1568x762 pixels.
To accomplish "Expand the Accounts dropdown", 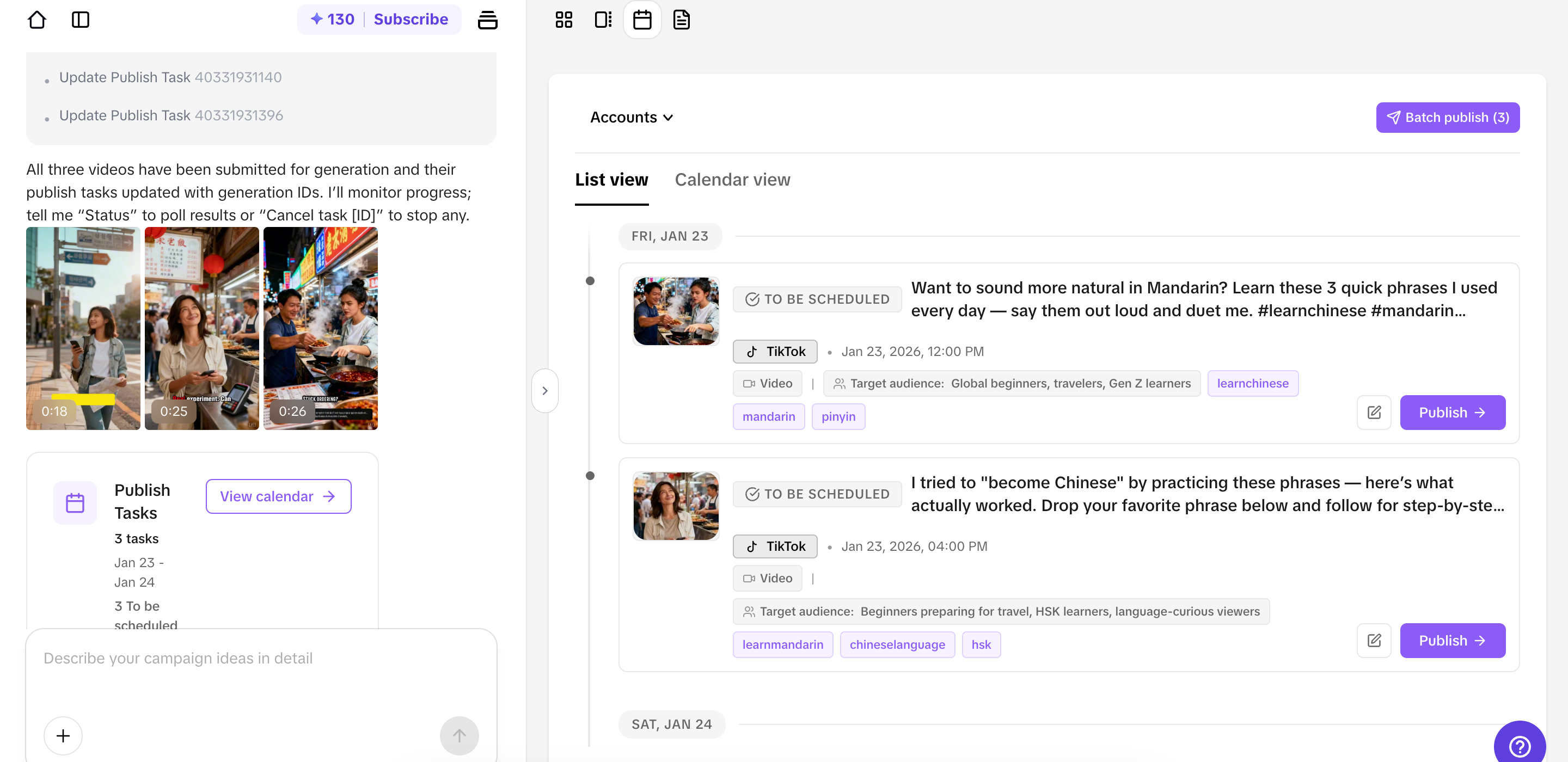I will (x=631, y=118).
